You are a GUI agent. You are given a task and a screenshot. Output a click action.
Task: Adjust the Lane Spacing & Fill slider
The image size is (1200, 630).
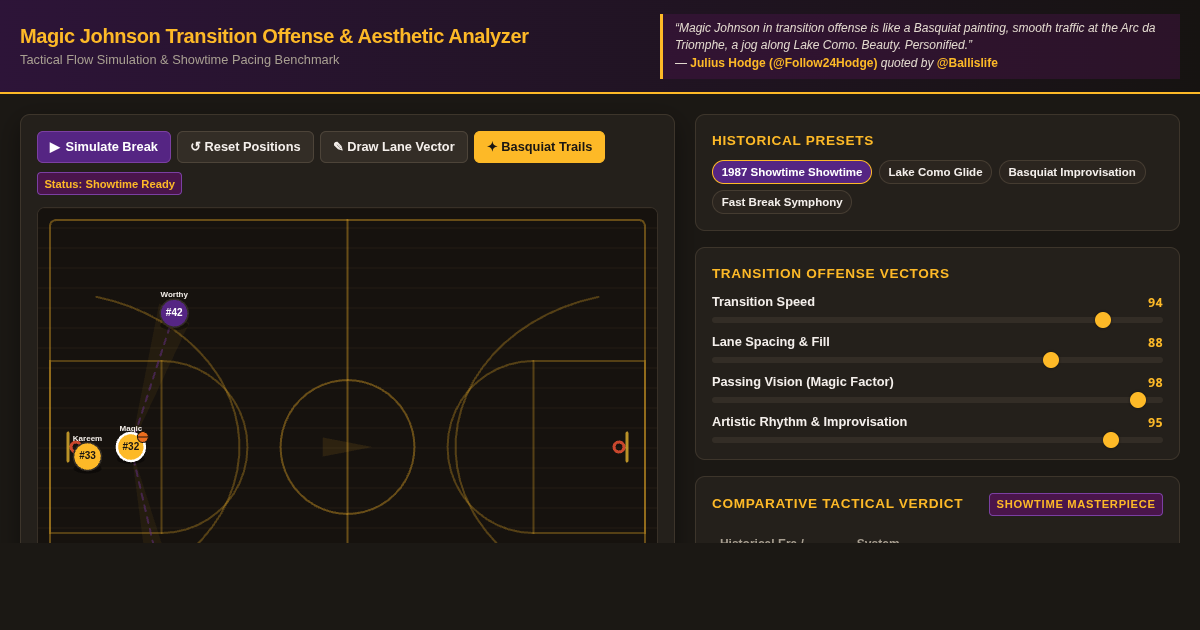click(937, 360)
